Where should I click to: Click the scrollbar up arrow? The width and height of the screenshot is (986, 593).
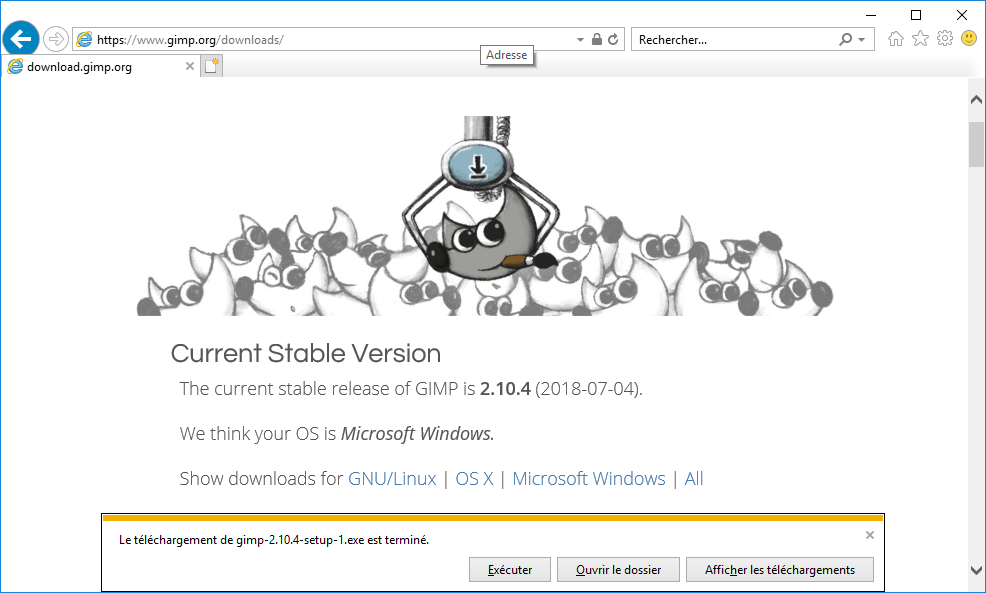(x=976, y=99)
